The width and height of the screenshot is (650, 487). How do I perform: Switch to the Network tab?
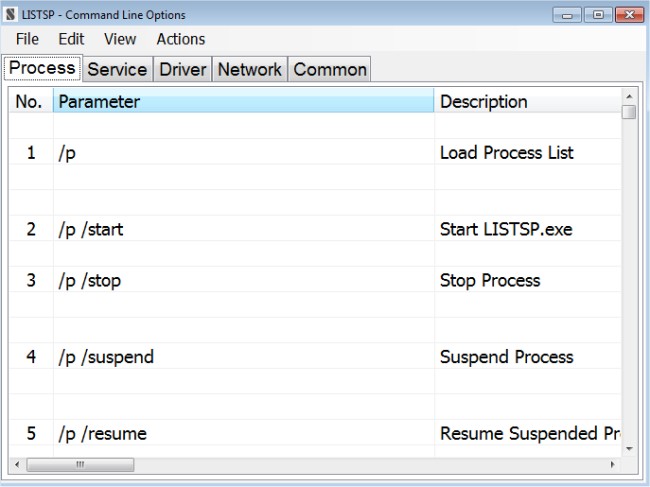coord(250,69)
